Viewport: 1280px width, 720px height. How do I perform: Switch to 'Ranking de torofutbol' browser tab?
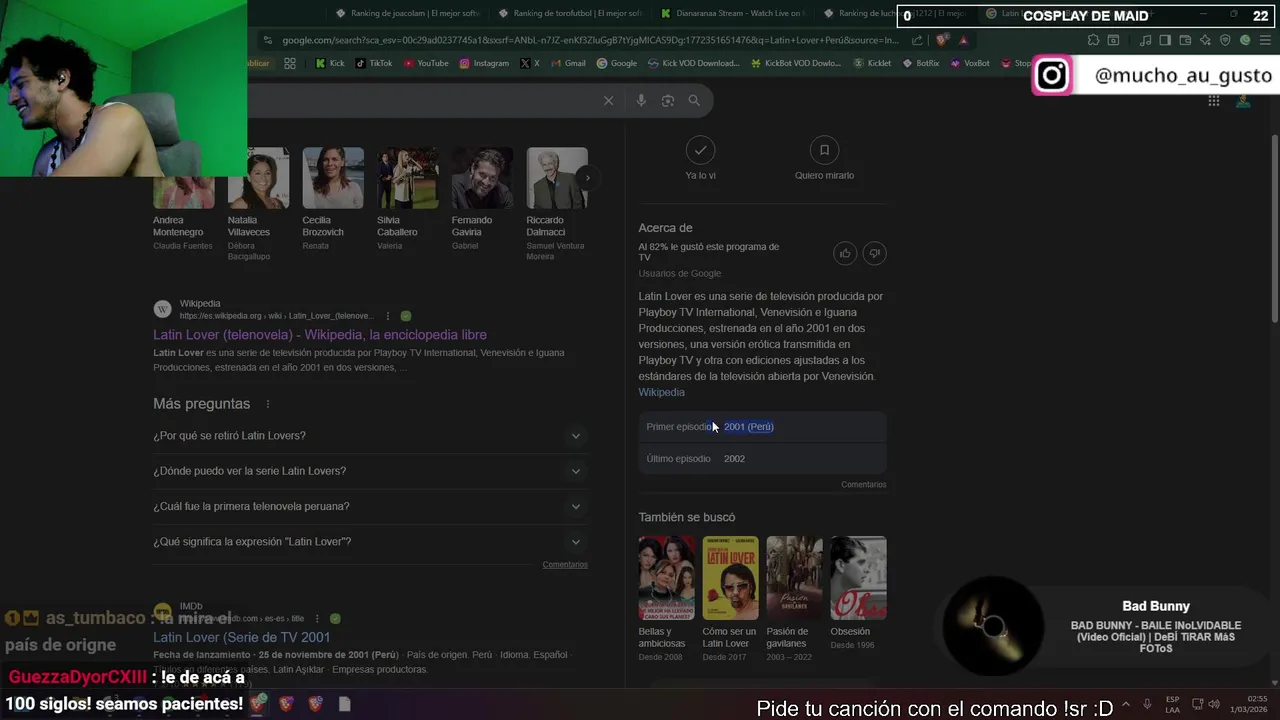click(x=570, y=14)
